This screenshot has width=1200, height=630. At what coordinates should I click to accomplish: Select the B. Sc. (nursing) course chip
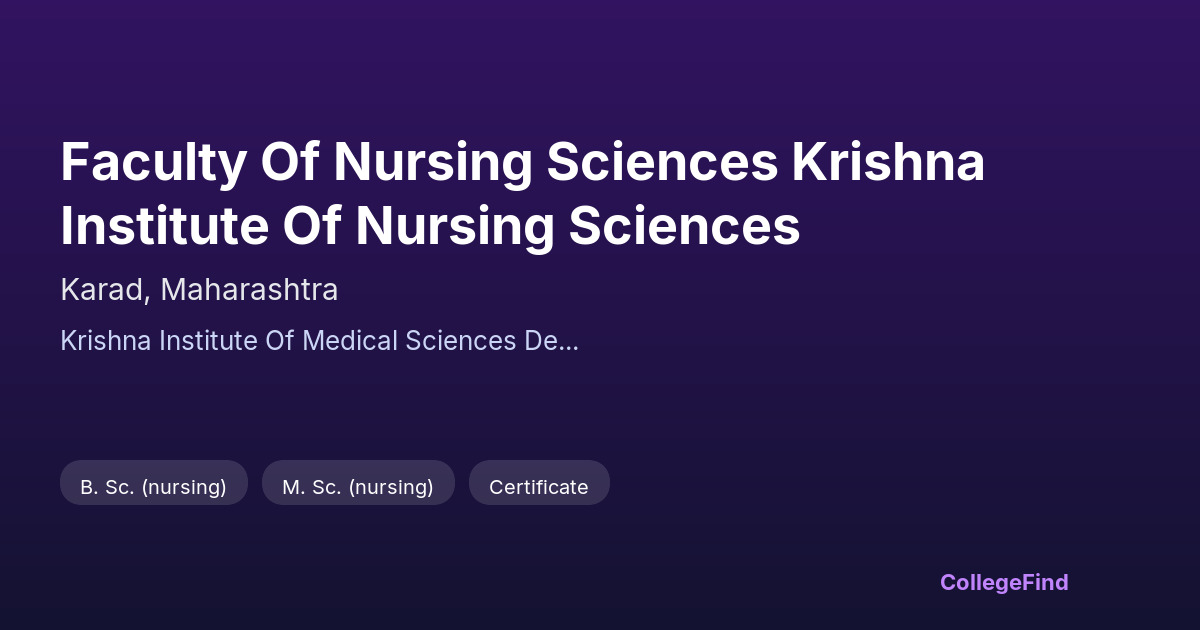153,487
